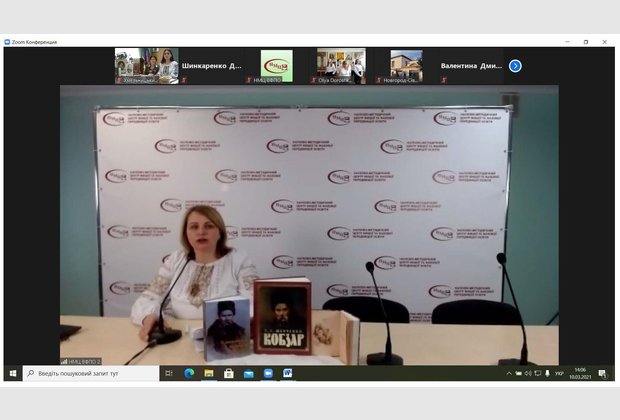Viewport: 620px width, 420px height.
Task: Open Task View on the taskbar
Action: click(x=169, y=373)
